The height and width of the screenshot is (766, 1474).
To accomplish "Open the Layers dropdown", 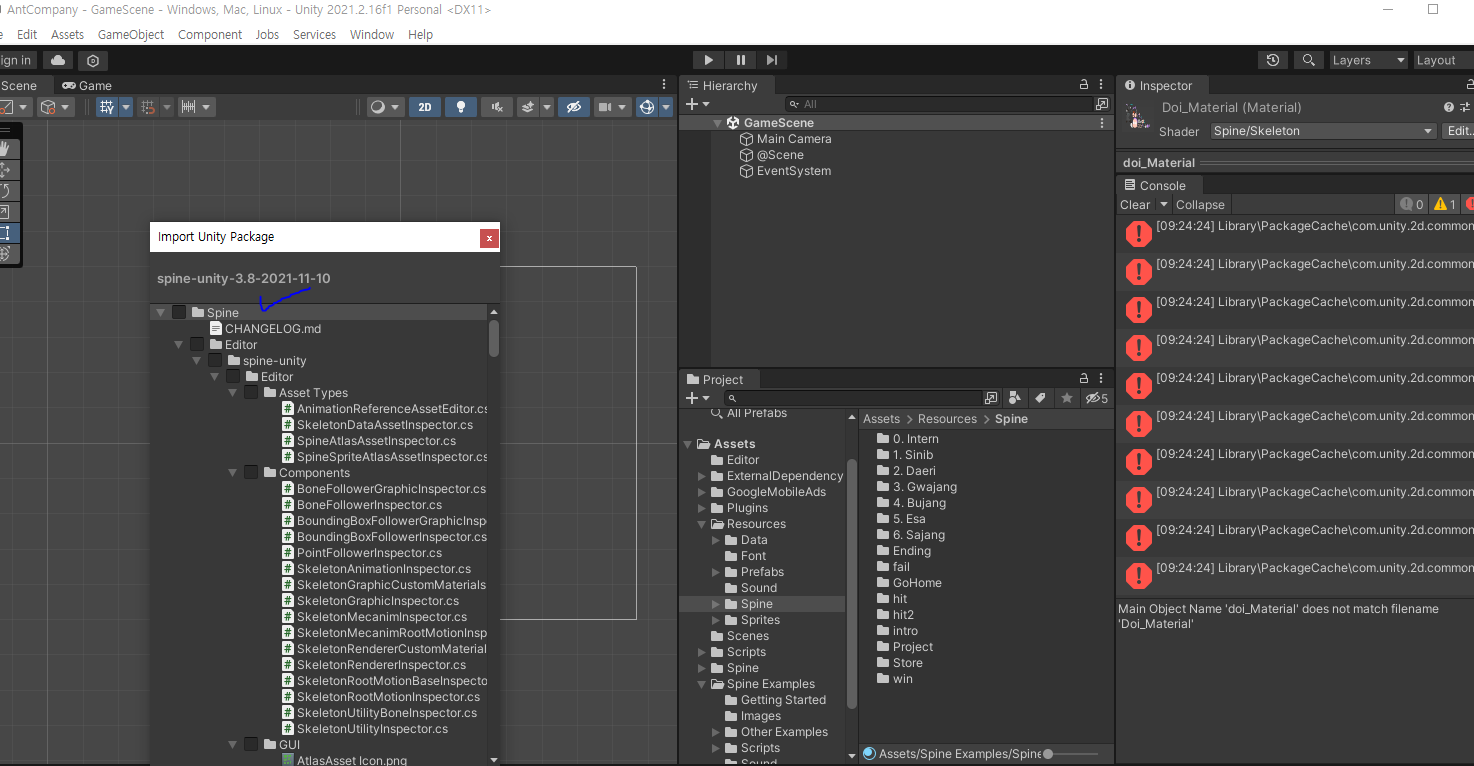I will coord(1367,60).
